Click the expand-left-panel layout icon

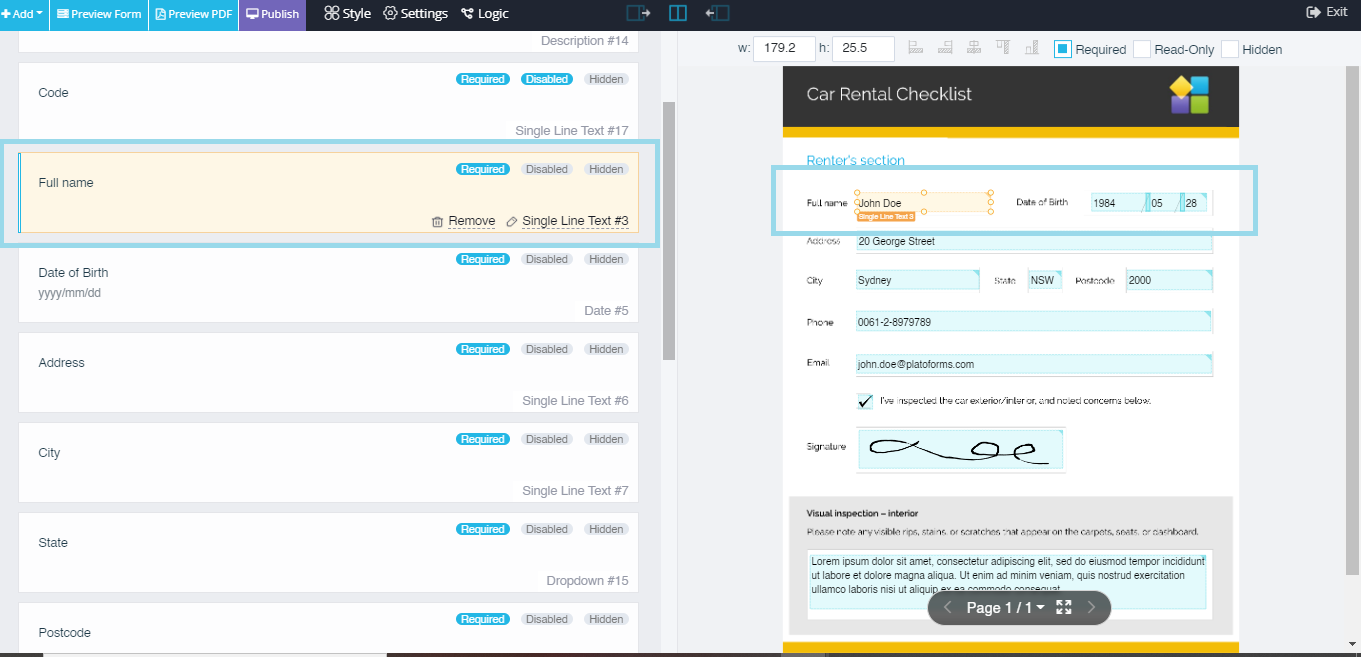pos(638,13)
